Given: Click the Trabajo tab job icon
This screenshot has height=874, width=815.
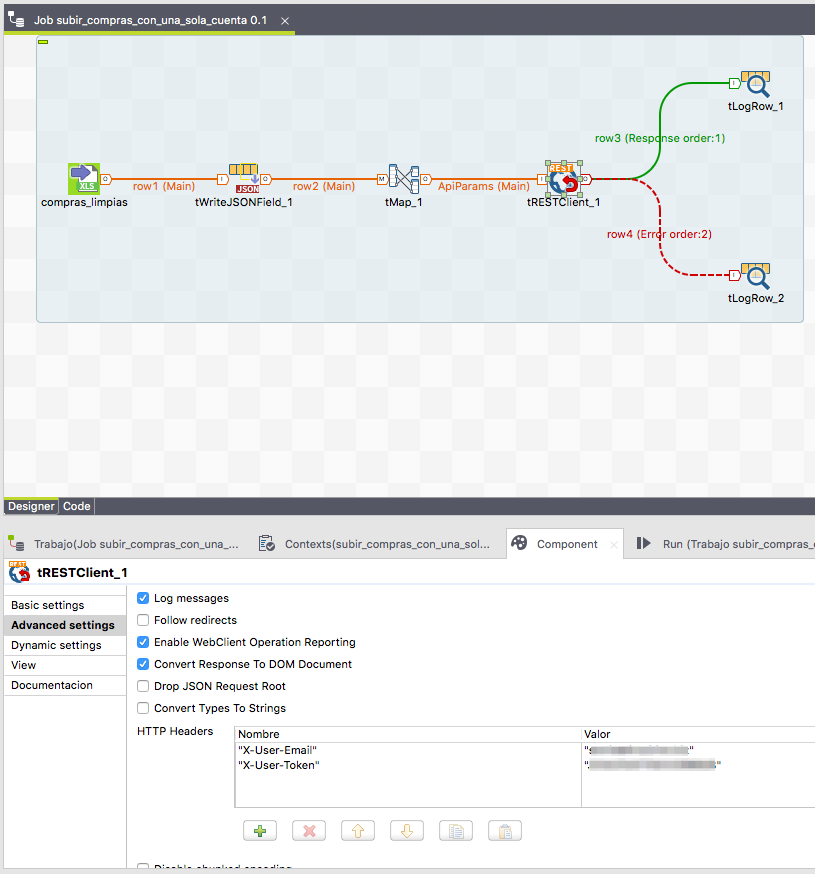Looking at the screenshot, I should 16,543.
